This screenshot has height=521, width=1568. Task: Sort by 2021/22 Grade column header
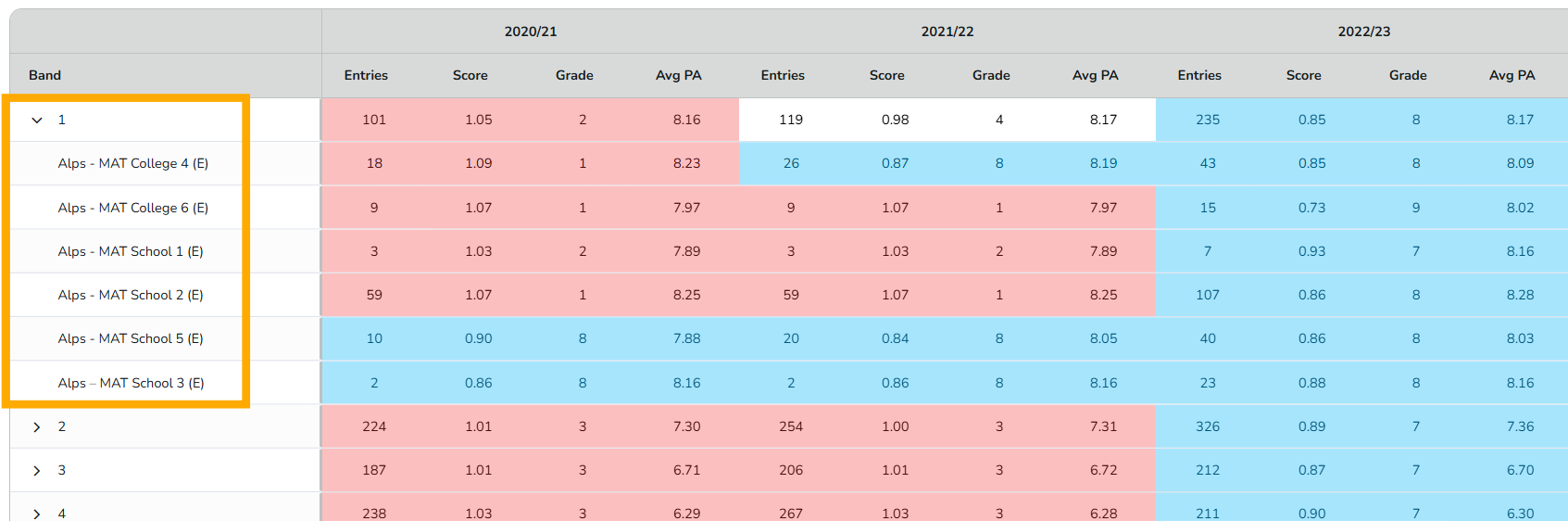coord(991,75)
